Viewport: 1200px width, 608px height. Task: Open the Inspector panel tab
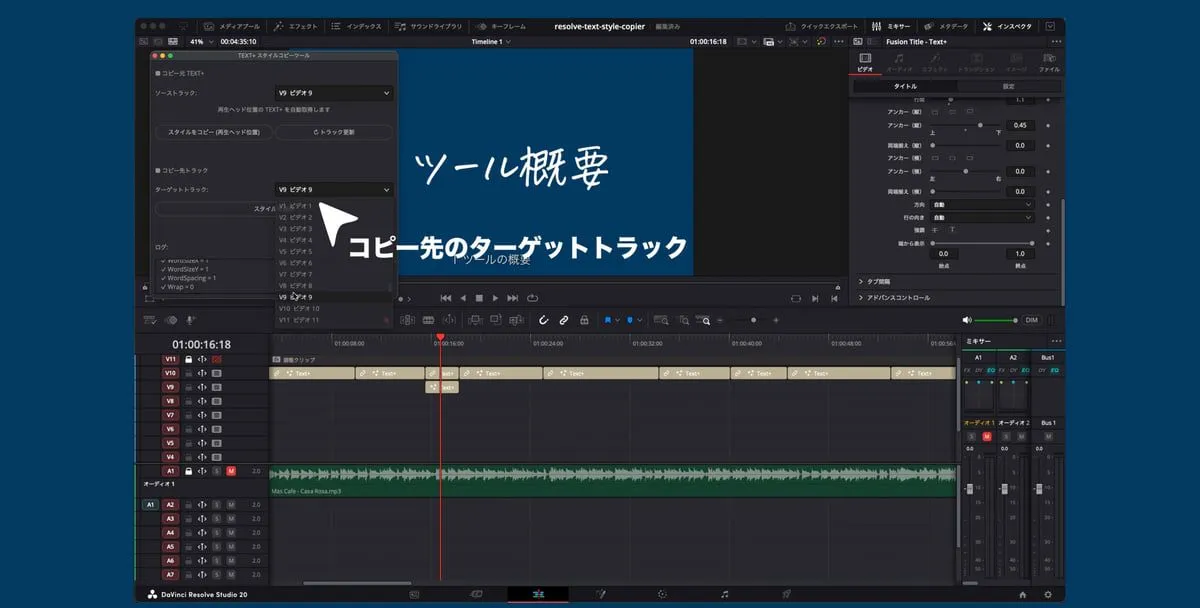pos(1007,25)
